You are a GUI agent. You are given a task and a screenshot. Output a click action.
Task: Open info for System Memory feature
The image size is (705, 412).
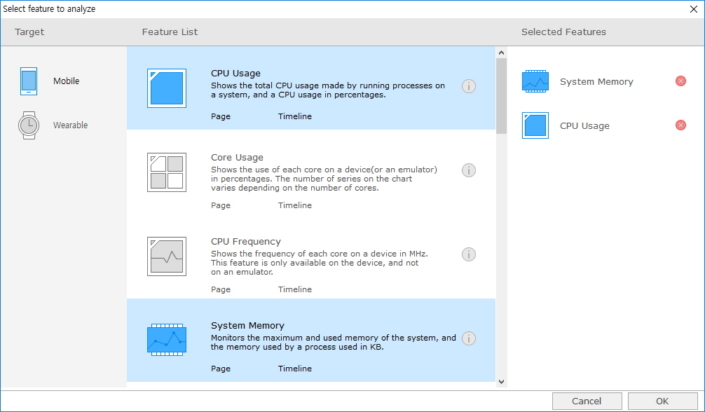[468, 339]
